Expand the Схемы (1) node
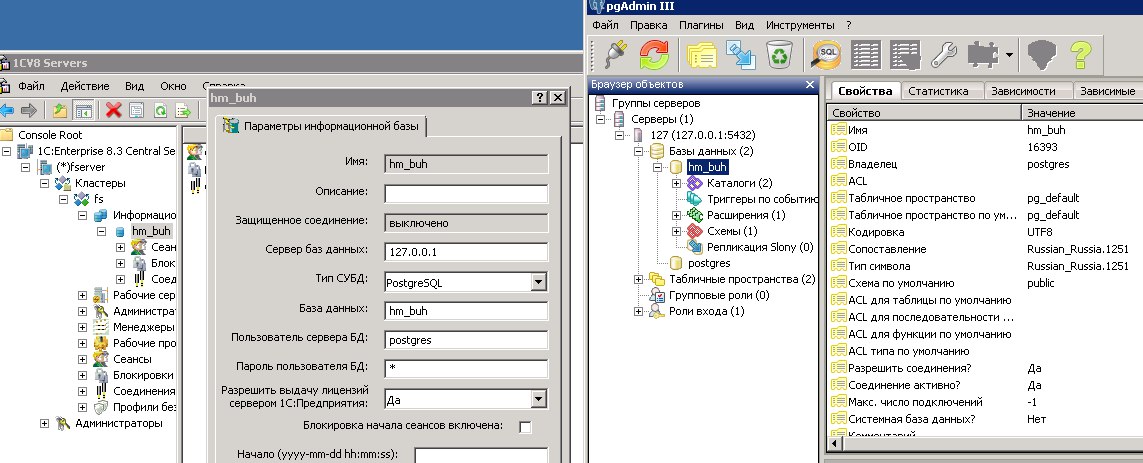 676,231
